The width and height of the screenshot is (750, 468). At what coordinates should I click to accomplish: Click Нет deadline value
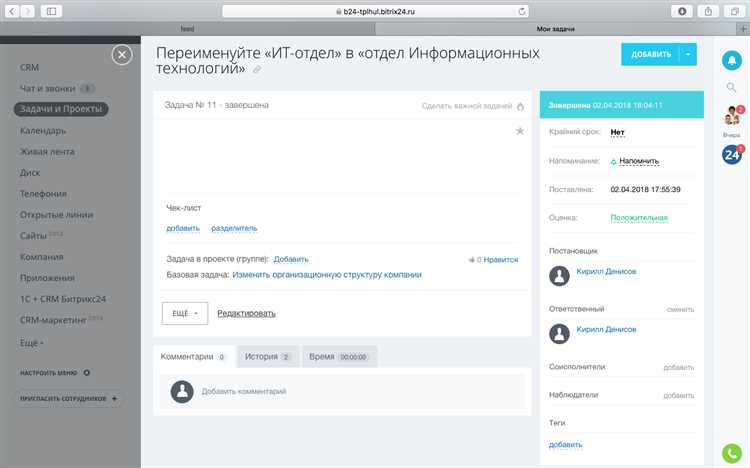click(618, 132)
